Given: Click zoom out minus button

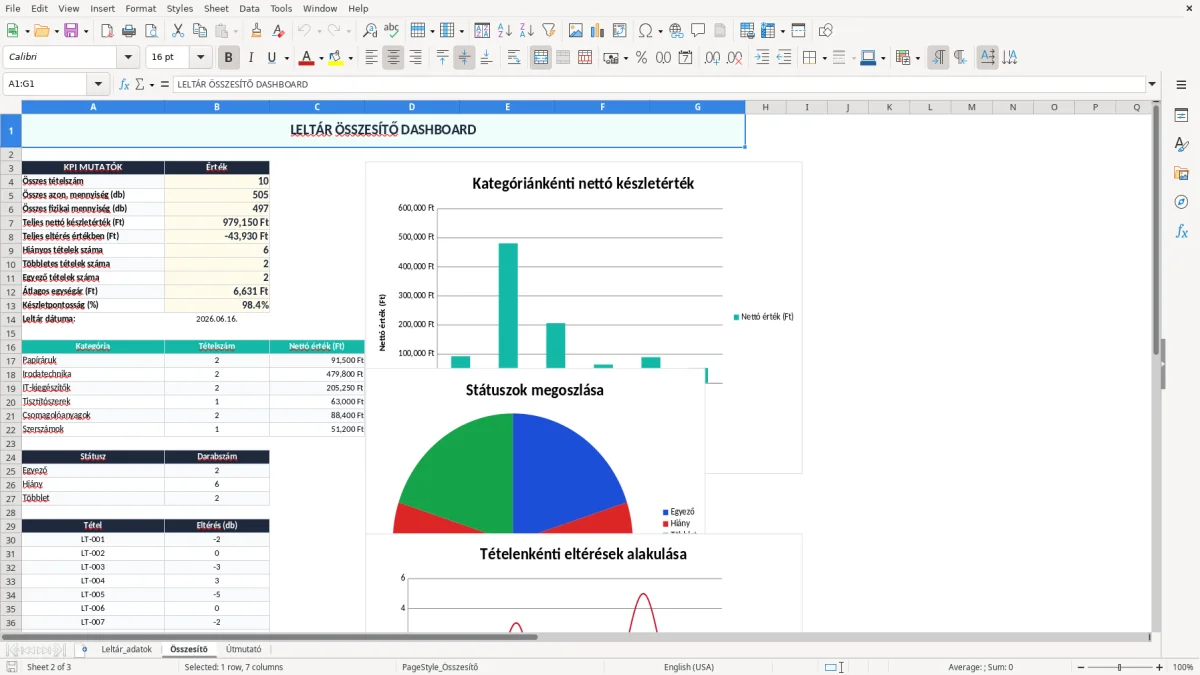Looking at the screenshot, I should 1081,667.
